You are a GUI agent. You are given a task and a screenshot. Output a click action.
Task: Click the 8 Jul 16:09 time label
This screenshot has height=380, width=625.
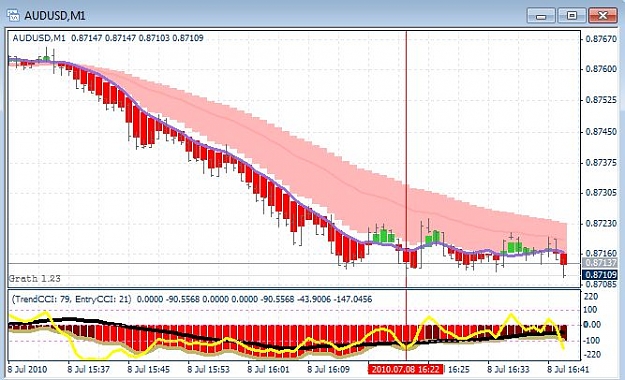click(329, 370)
